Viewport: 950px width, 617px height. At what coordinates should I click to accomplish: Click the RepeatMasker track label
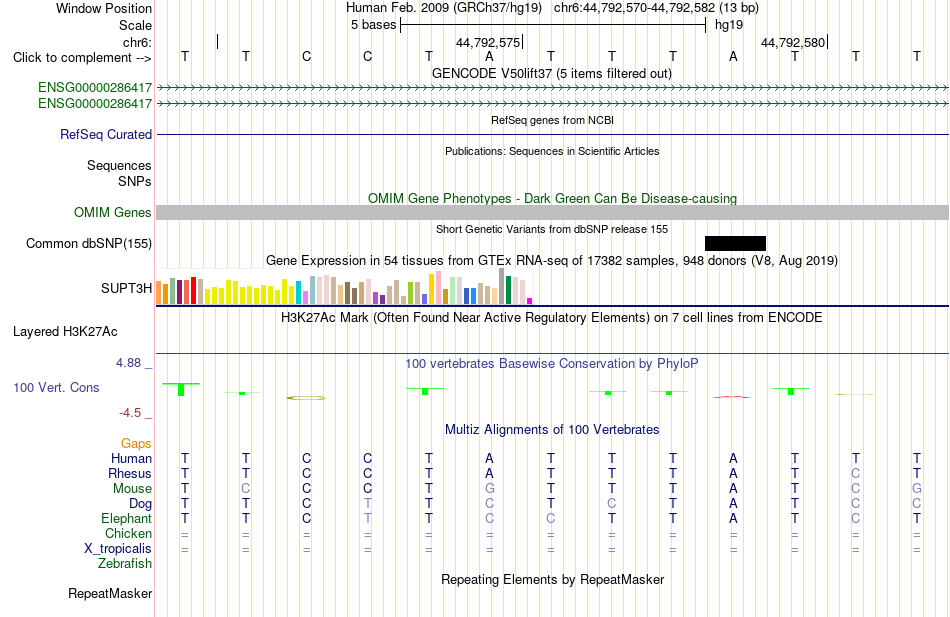coord(110,593)
